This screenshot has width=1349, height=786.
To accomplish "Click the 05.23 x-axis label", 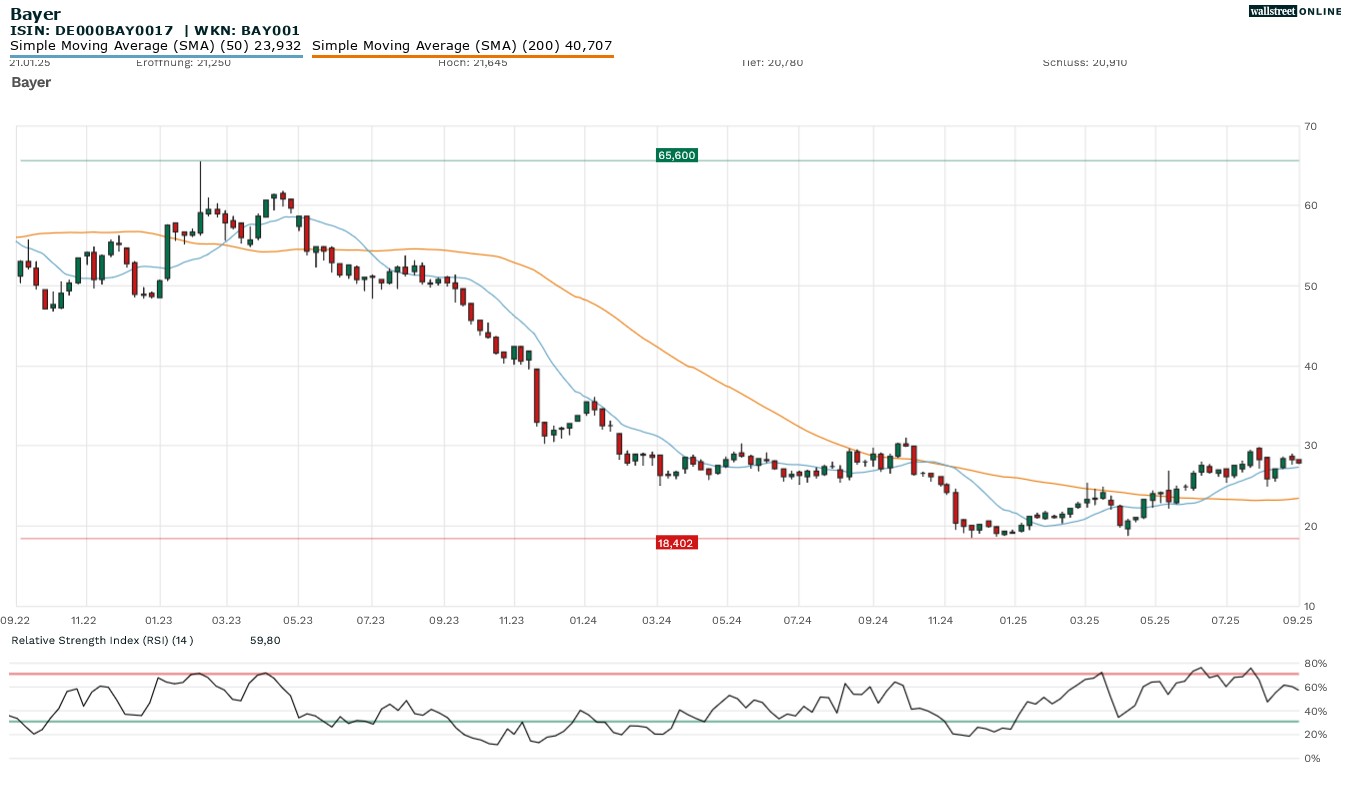I will click(x=298, y=620).
